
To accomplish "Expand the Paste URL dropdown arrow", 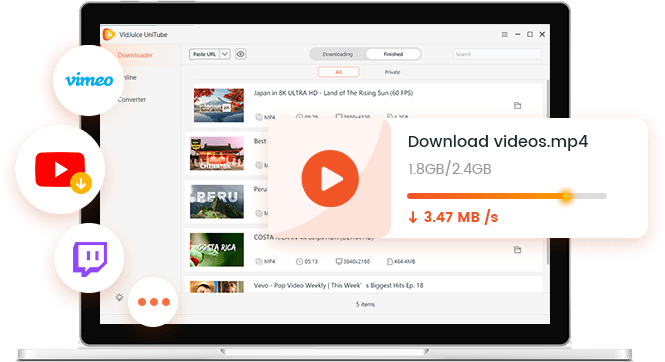I will pos(225,54).
